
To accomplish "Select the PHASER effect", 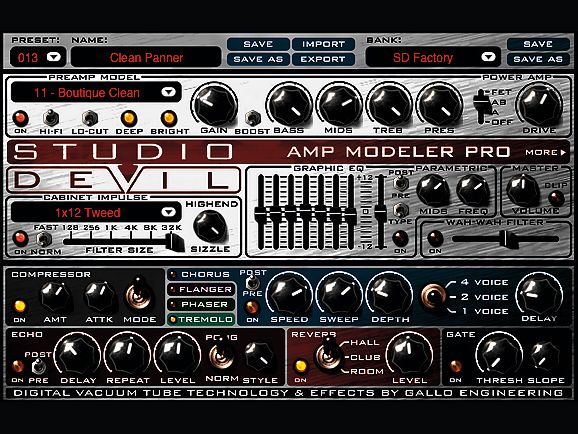I will tap(201, 305).
